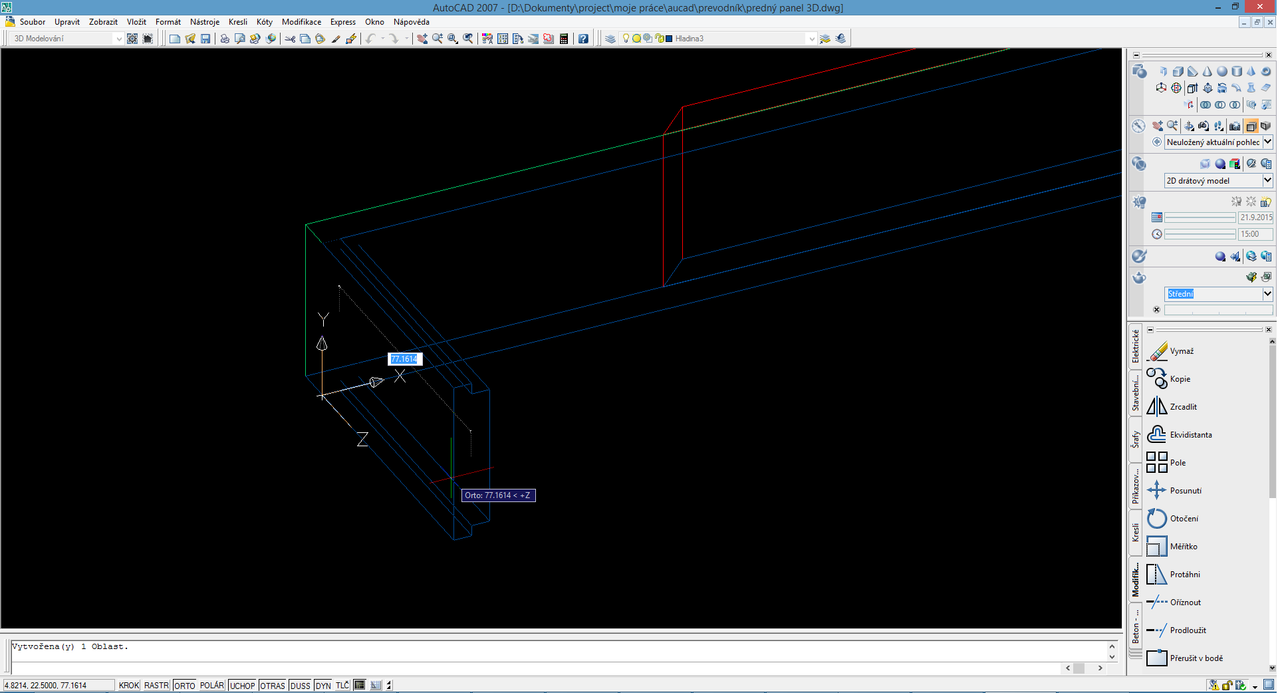Switch to the Elektrické palette tab
This screenshot has width=1280, height=693.
1136,346
